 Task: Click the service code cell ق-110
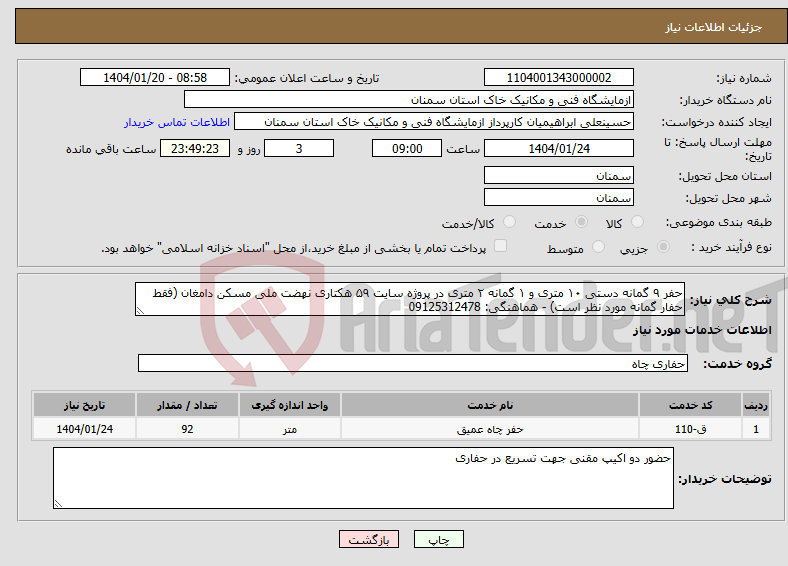point(691,429)
